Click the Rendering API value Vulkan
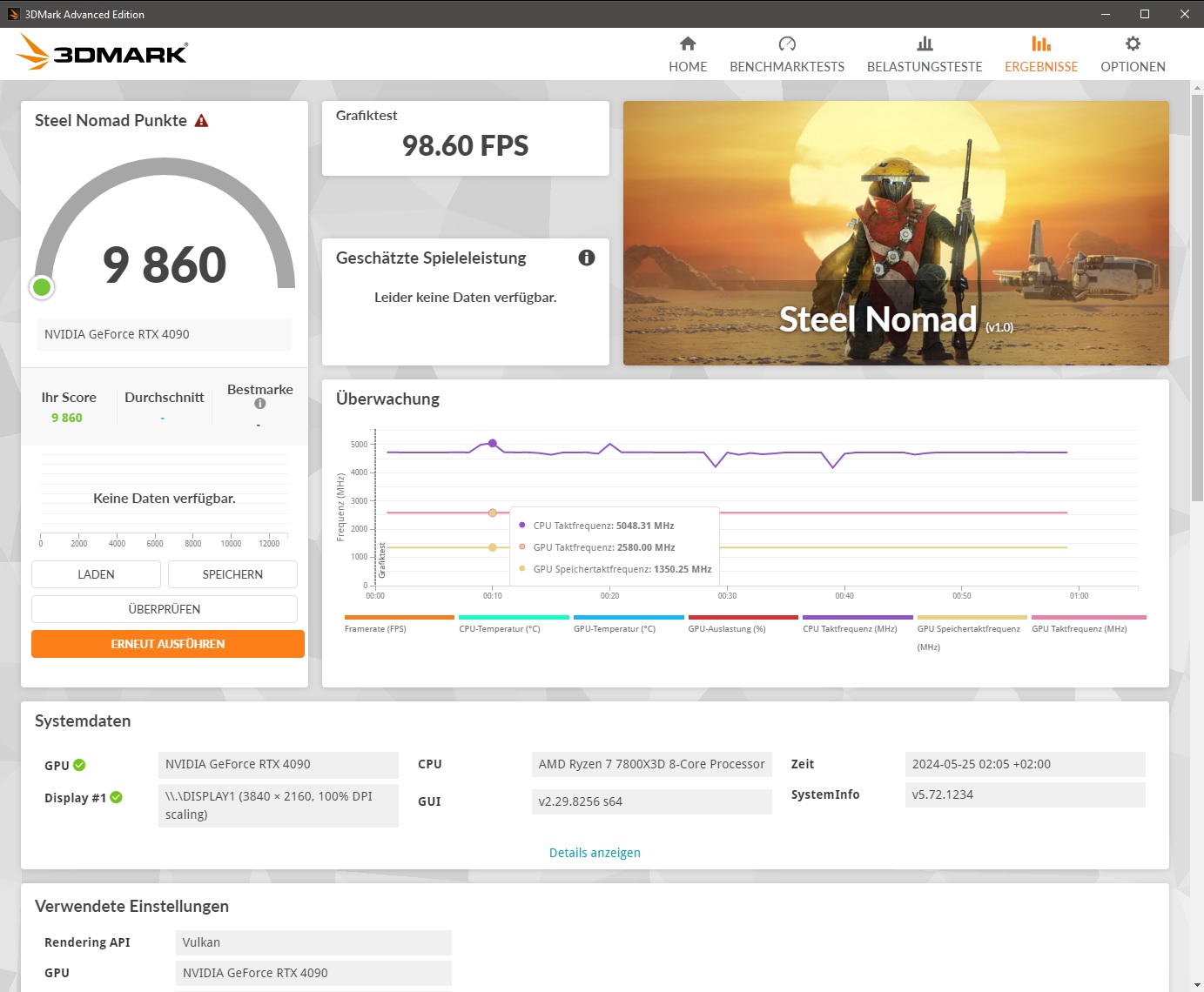 point(313,942)
